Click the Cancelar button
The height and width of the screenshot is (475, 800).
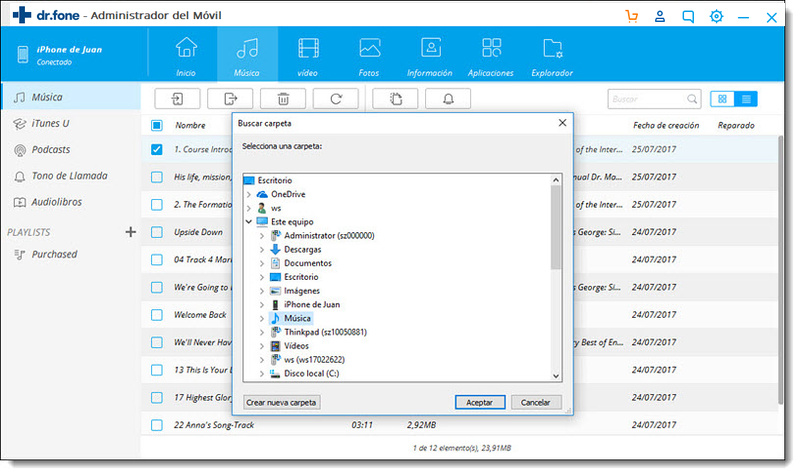pyautogui.click(x=536, y=403)
